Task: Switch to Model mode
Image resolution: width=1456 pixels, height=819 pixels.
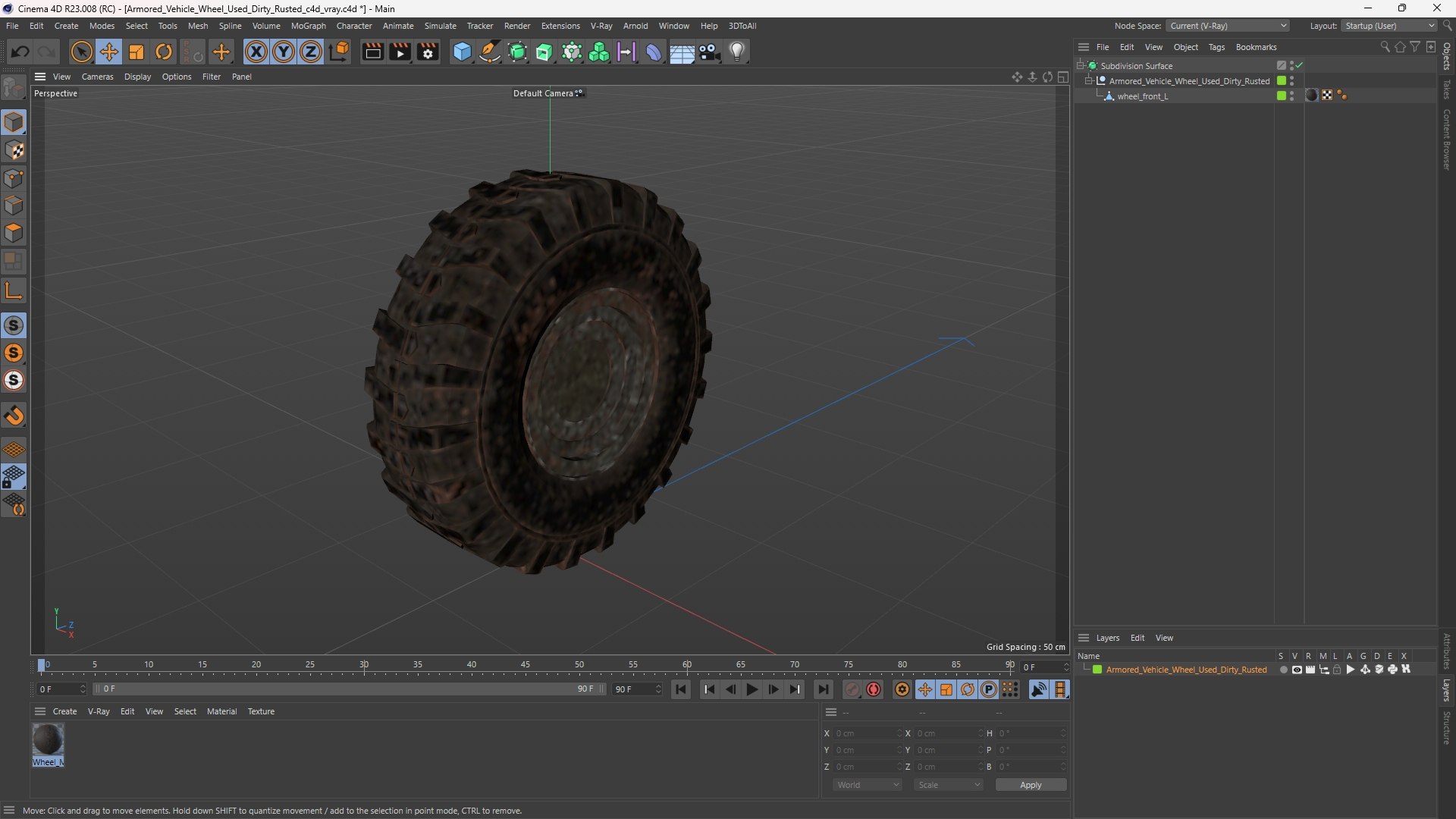Action: click(x=14, y=122)
